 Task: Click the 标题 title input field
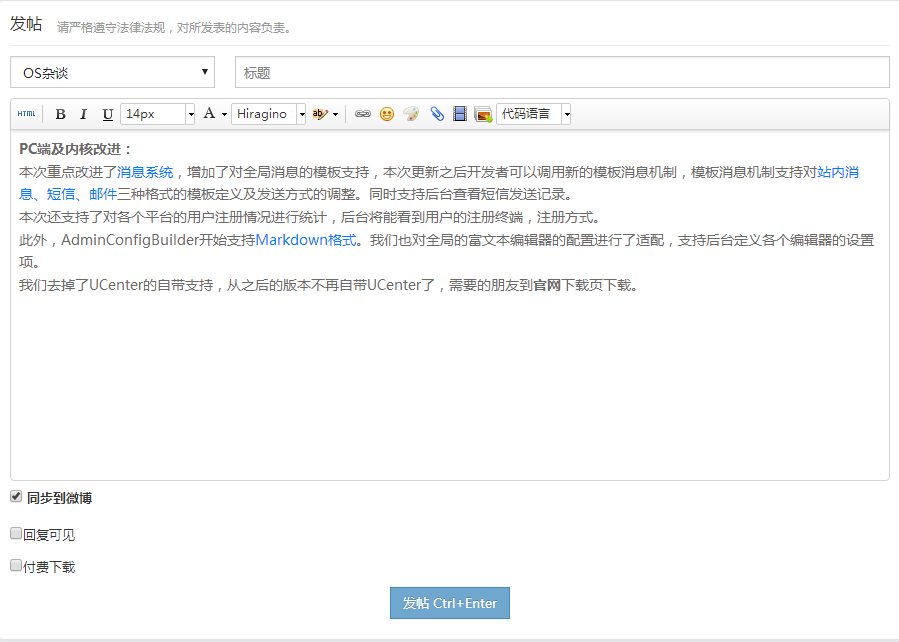(x=562, y=72)
